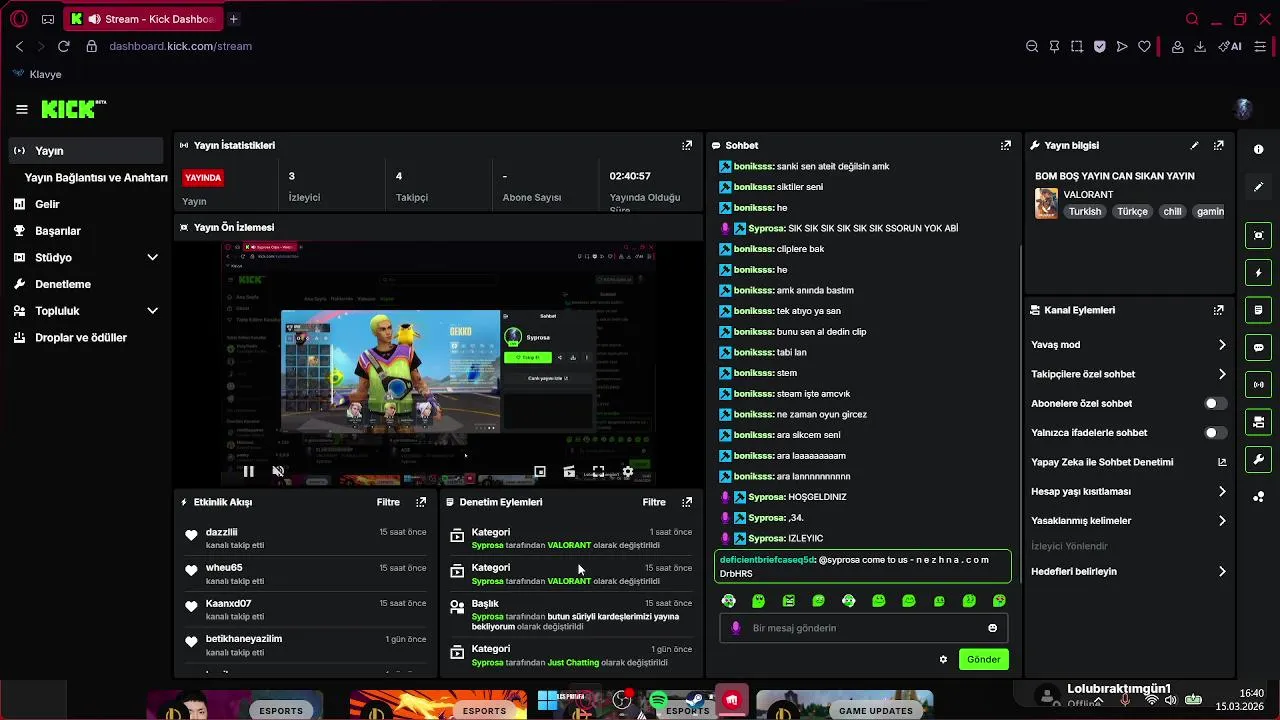Open Yasaklanmış kelimeler options chevron

(x=1222, y=520)
